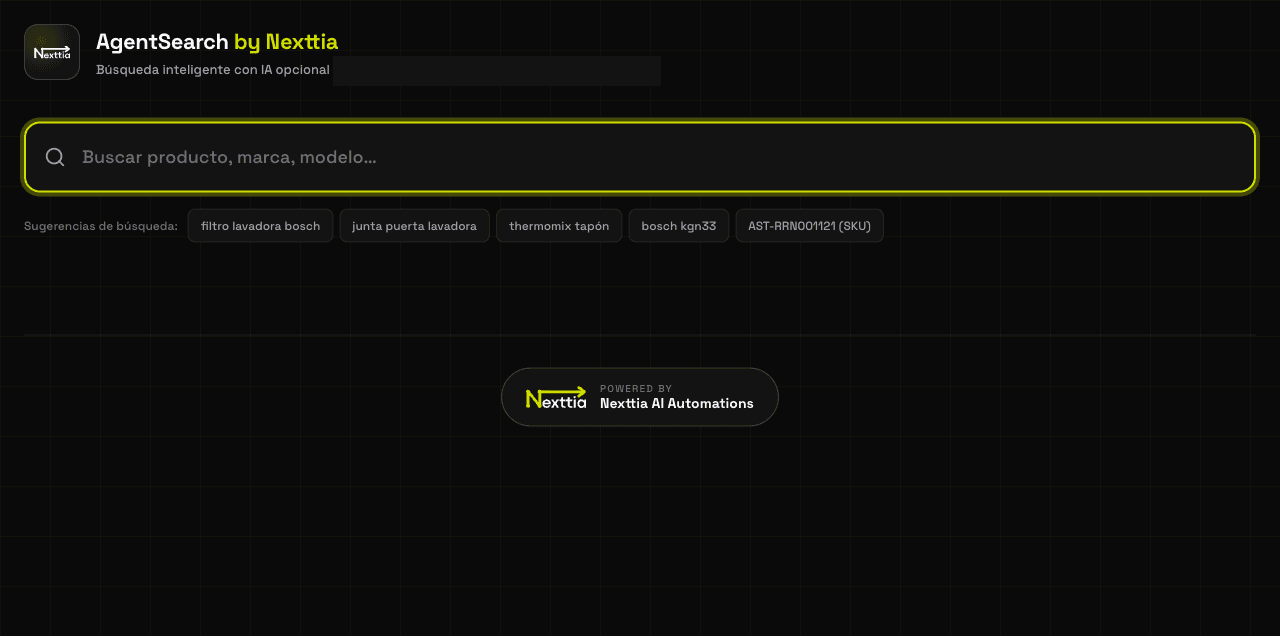Click the "Sugerencias de búsqueda:" label
The width and height of the screenshot is (1280, 636).
tap(101, 226)
